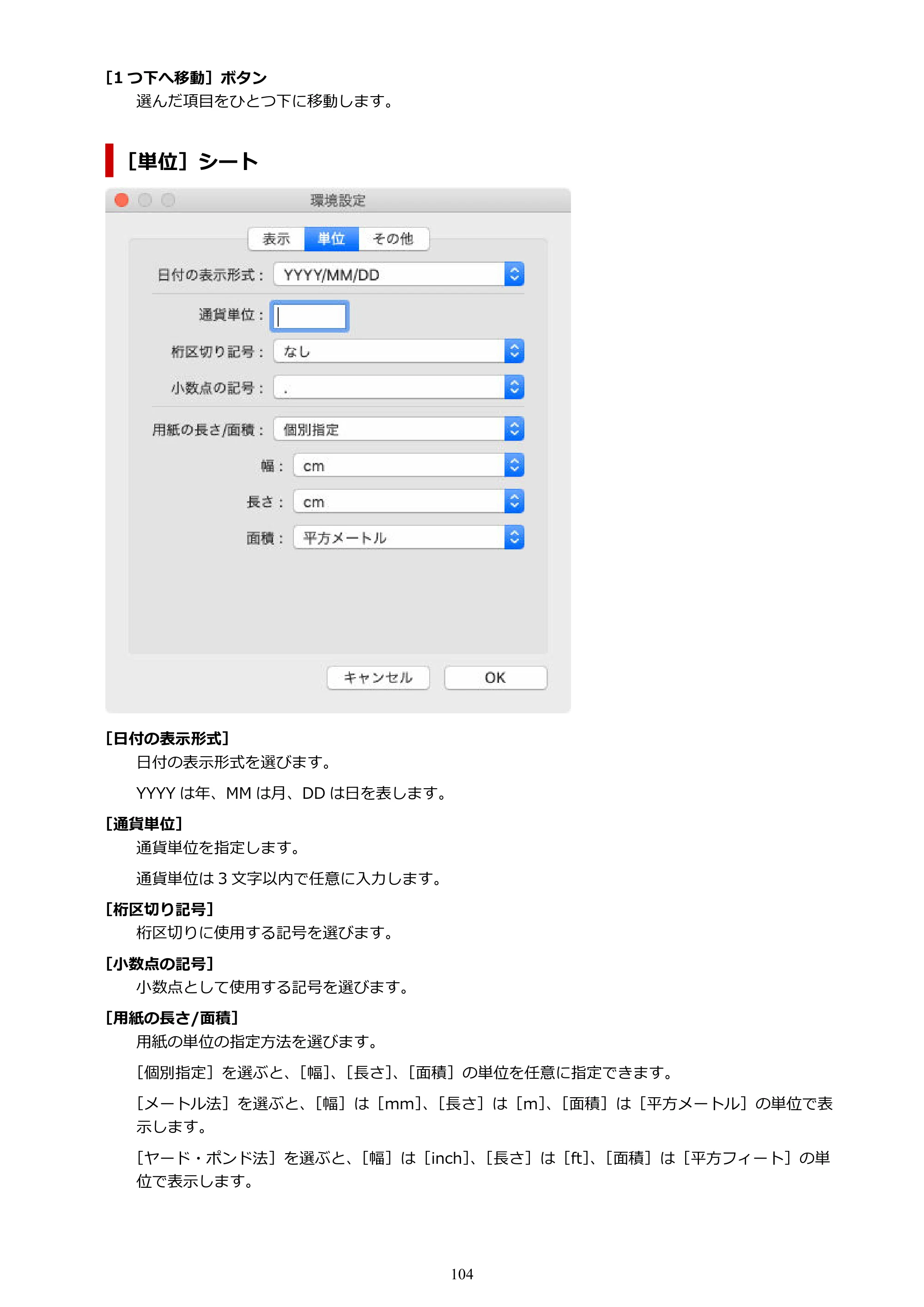Open the 幅 unit dropdown
The image size is (924, 1307).
(408, 465)
